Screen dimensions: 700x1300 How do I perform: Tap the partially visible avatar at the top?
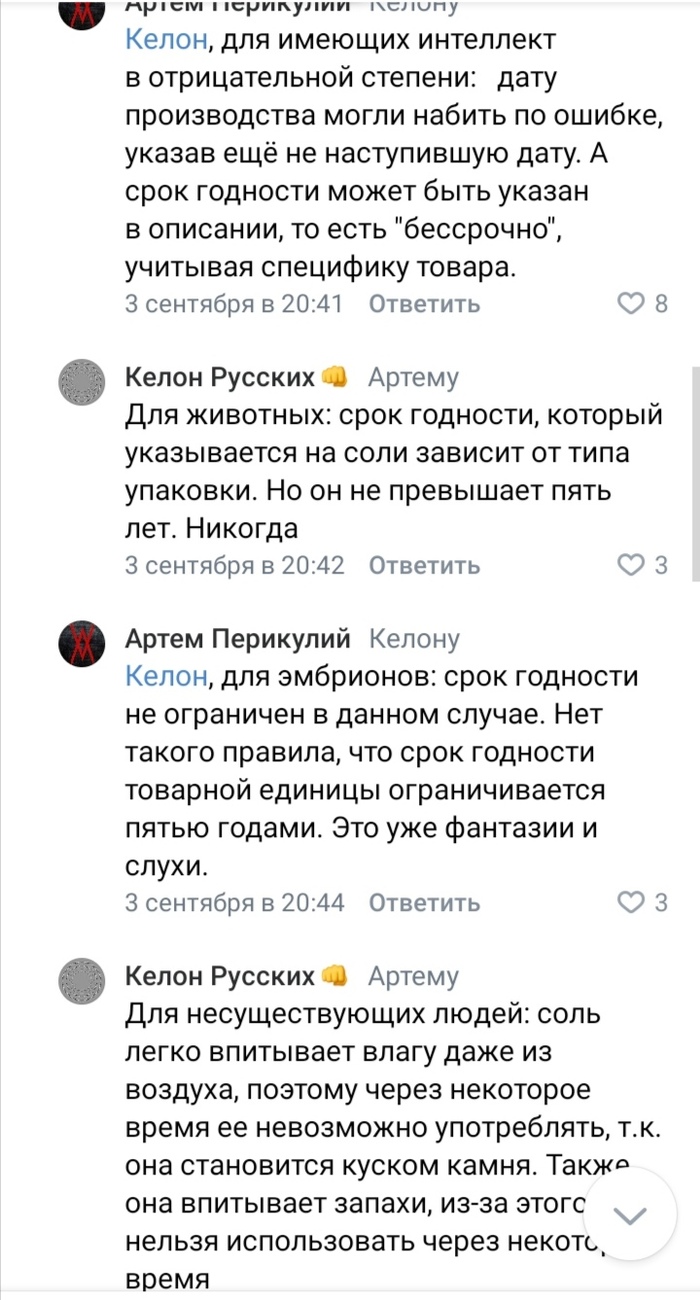(83, 10)
